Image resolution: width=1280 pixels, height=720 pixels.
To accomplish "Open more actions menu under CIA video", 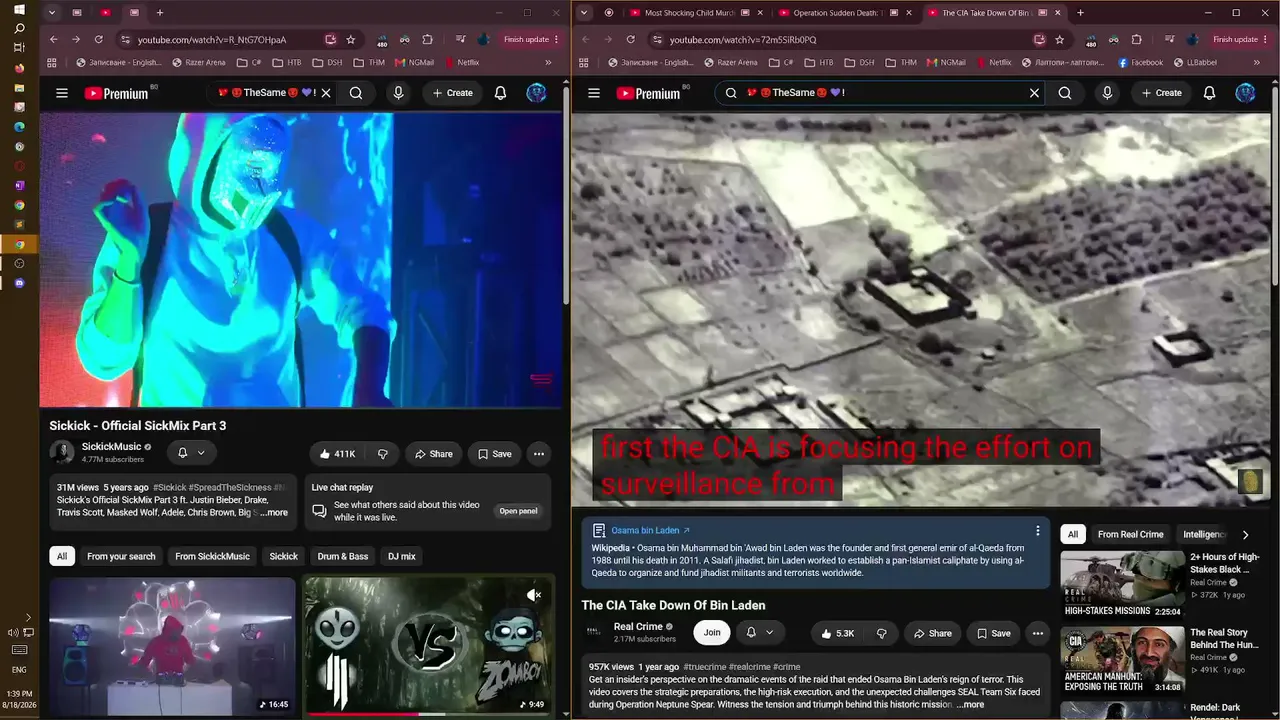I will point(1038,633).
